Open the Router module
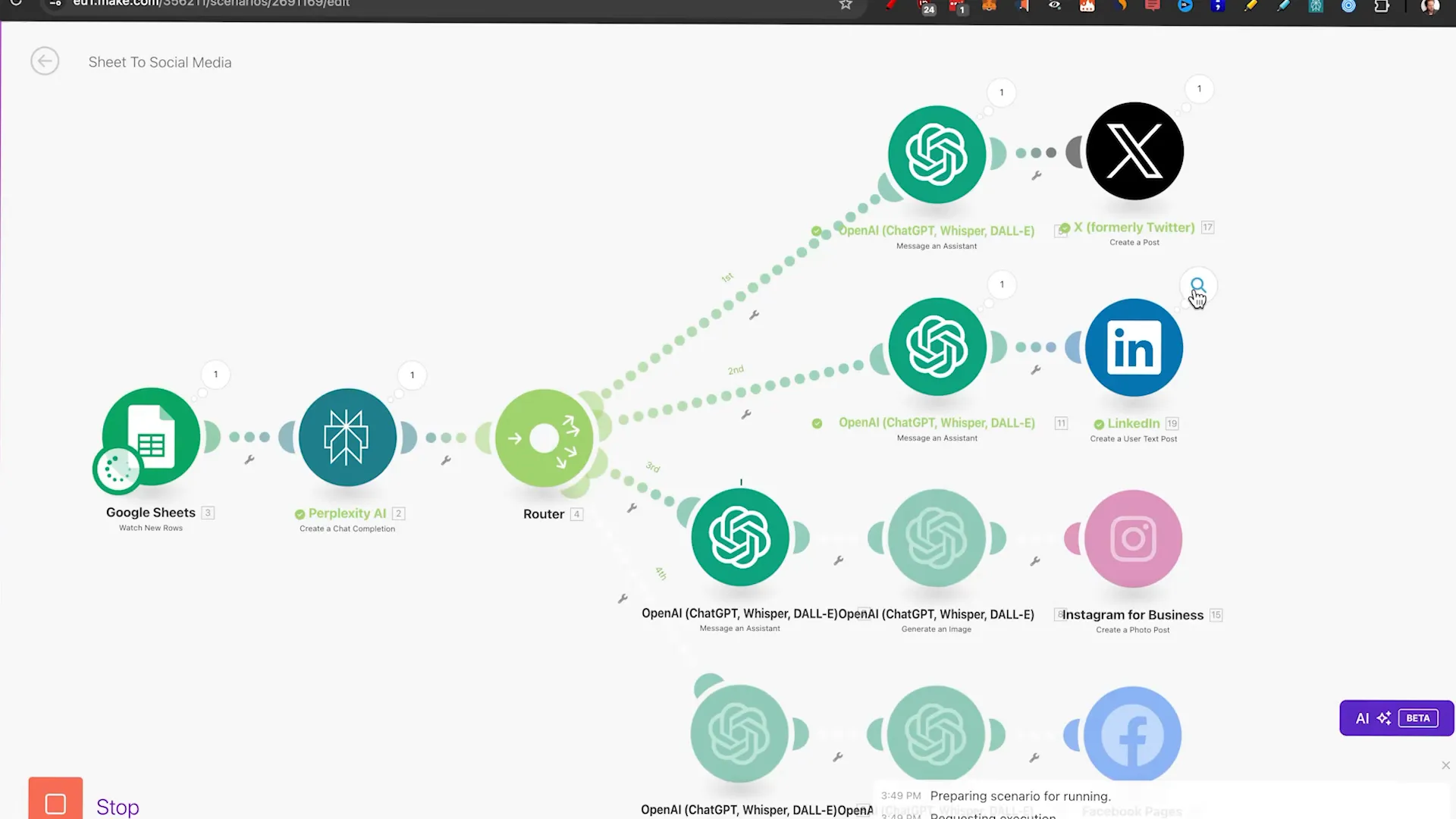 point(544,438)
